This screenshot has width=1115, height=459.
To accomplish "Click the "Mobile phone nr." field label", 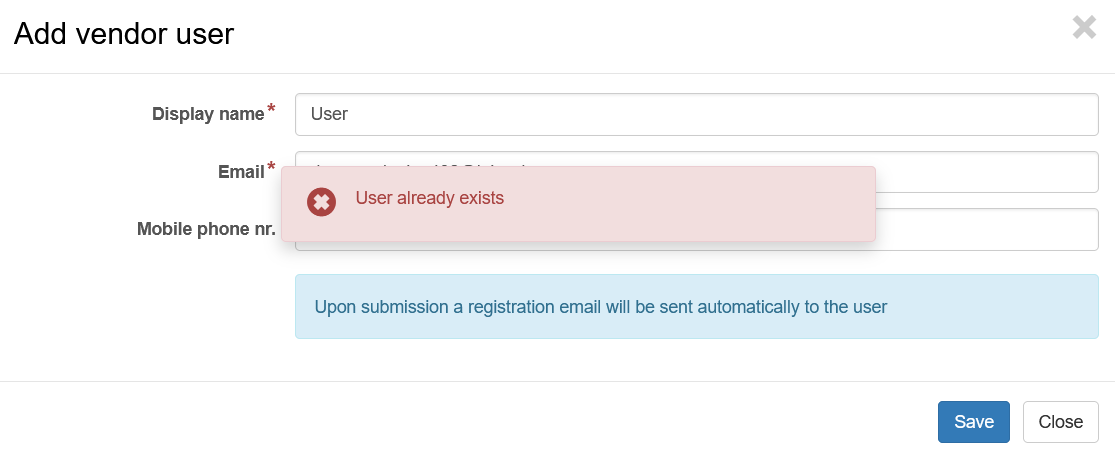I will pyautogui.click(x=206, y=229).
